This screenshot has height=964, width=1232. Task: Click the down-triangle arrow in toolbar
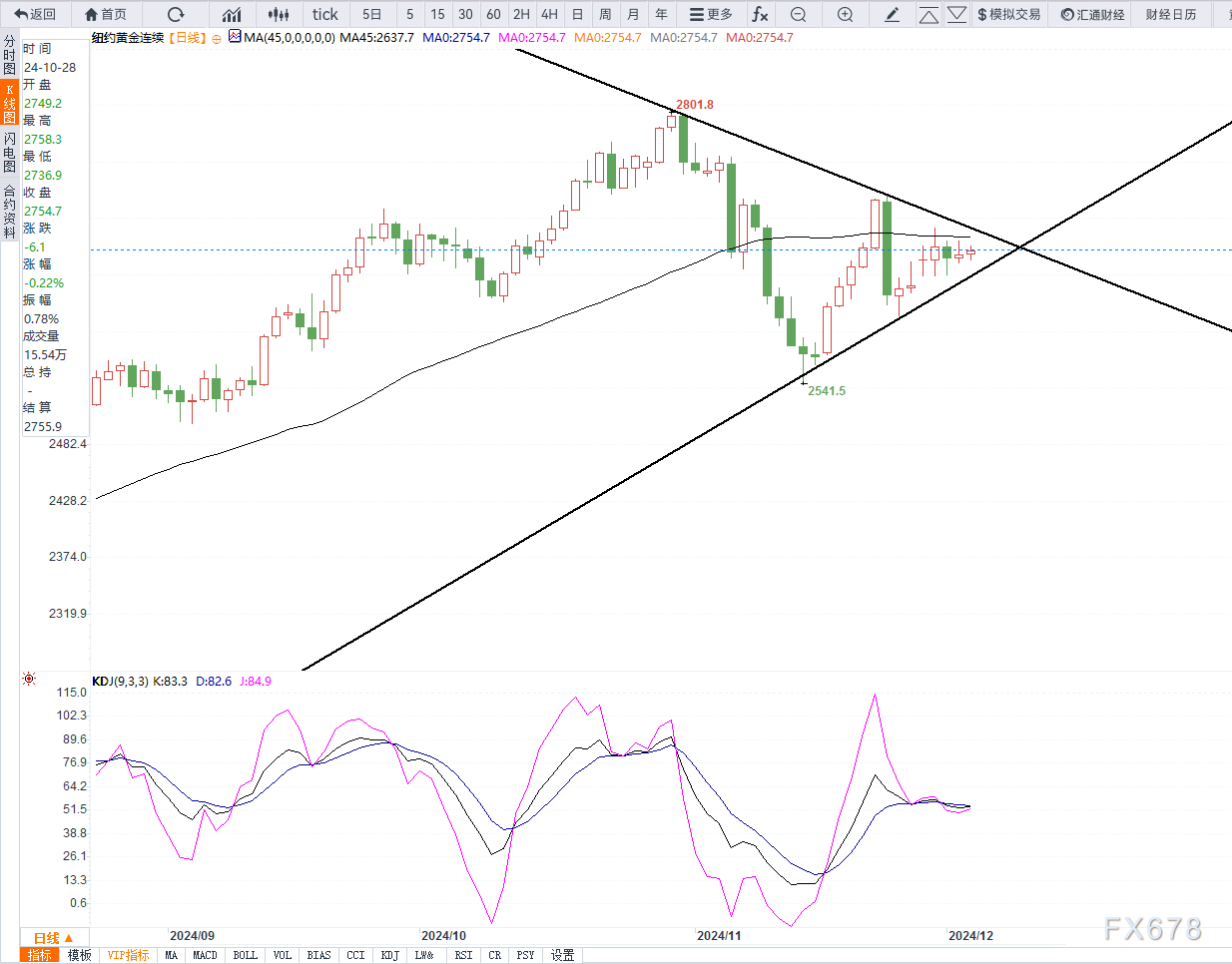click(956, 14)
